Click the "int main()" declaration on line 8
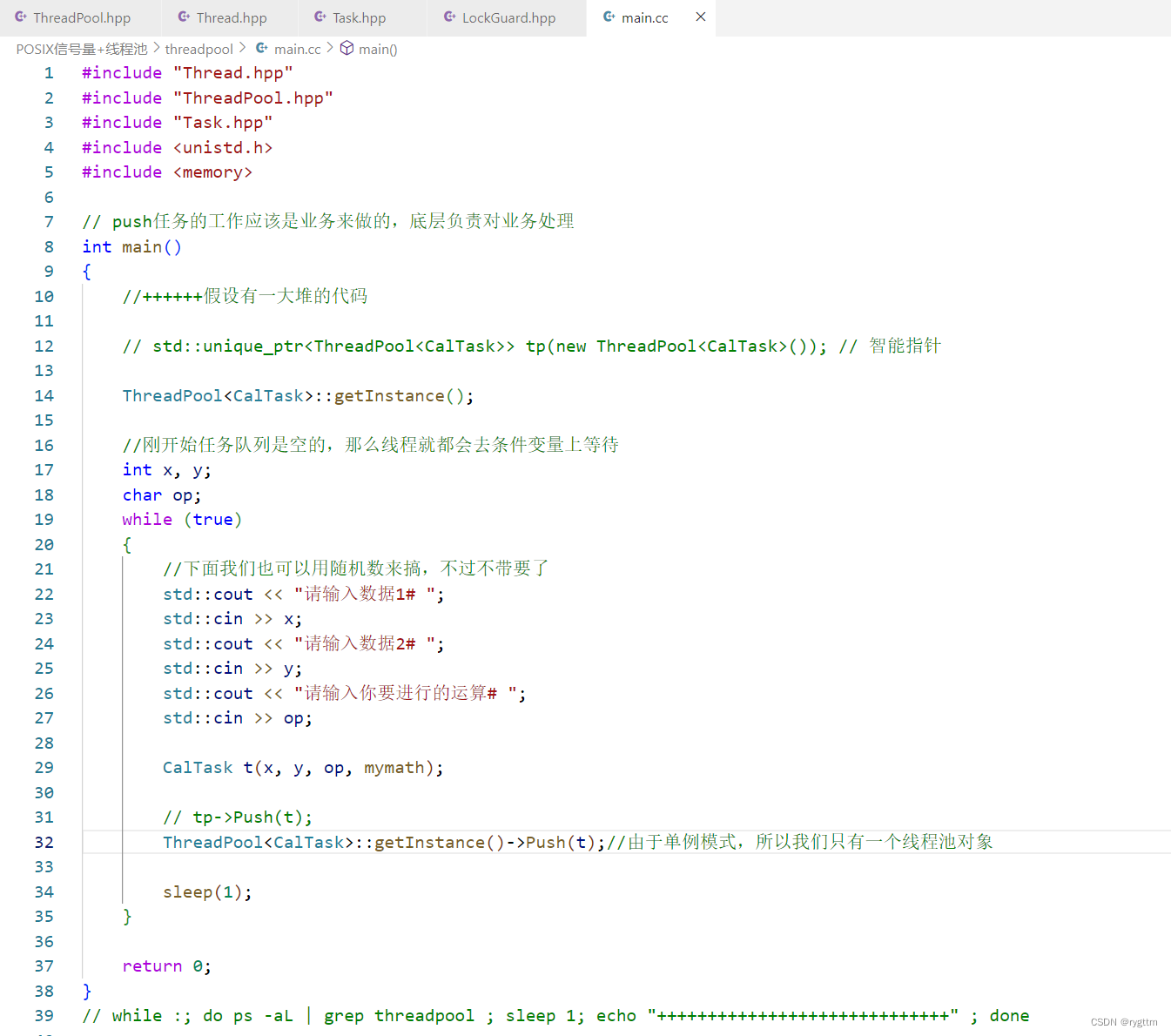Screen dimensions: 1171x1036 tap(132, 247)
